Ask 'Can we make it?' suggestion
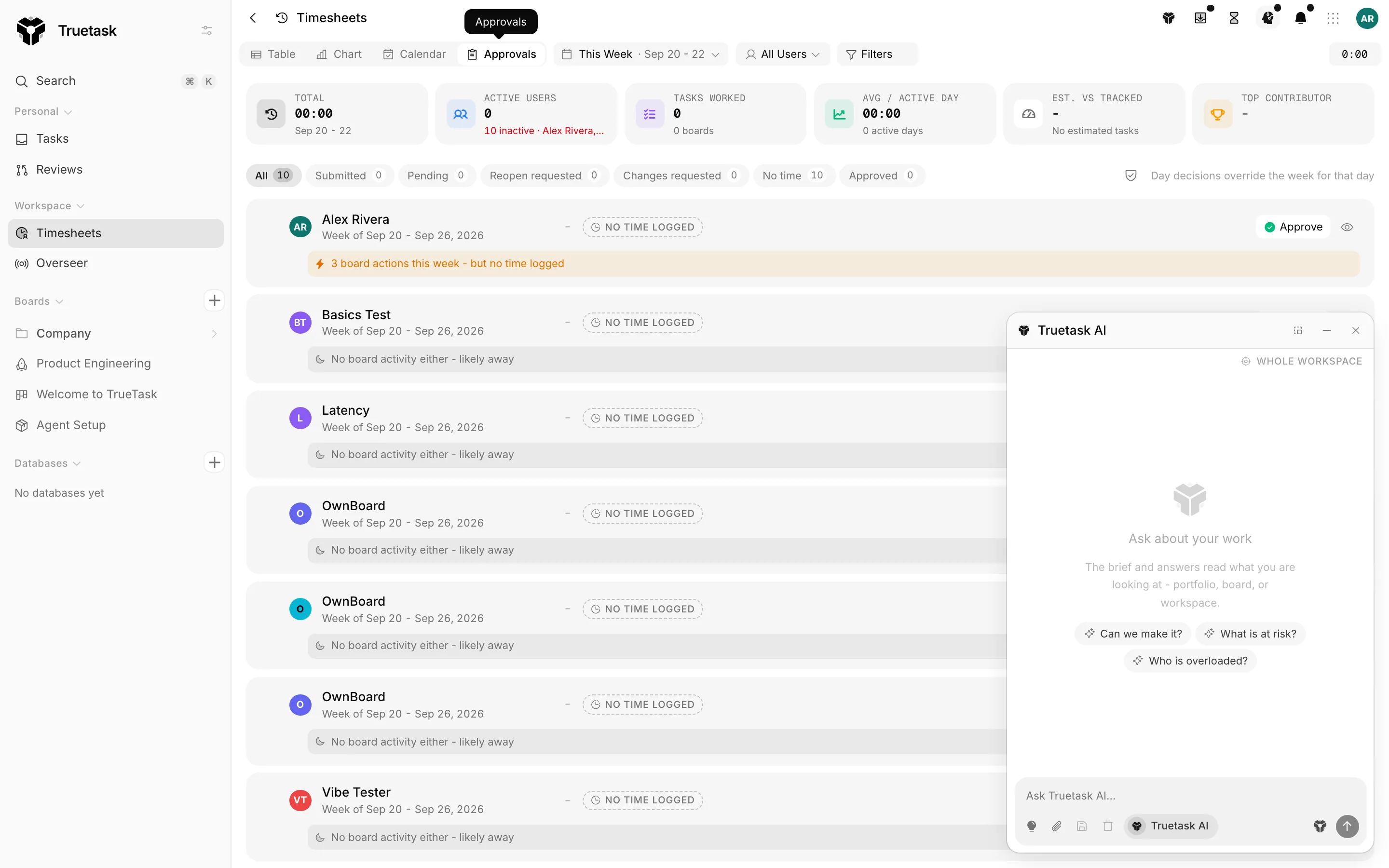This screenshot has height=868, width=1389. pos(1132,634)
